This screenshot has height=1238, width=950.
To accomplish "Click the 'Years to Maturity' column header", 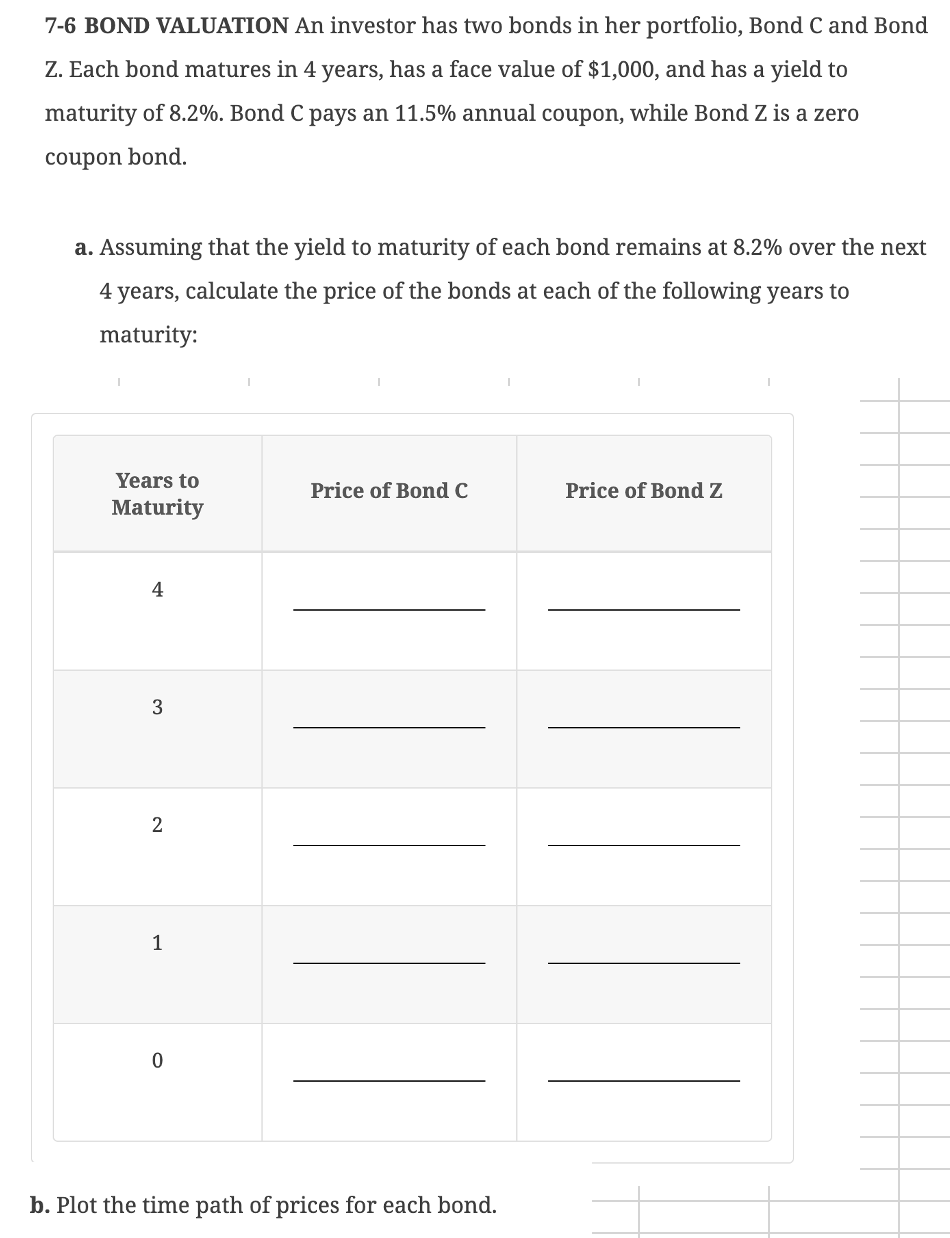I will 158,494.
